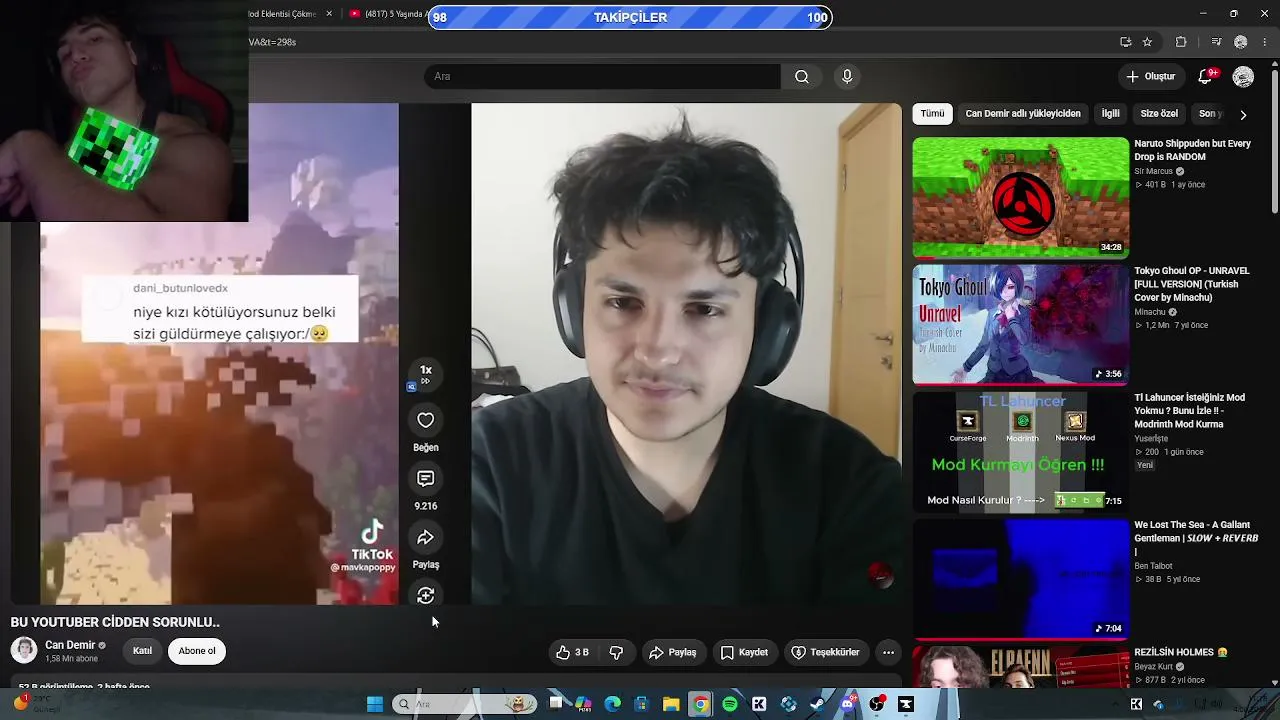This screenshot has width=1280, height=720.
Task: Click the Paylaş arrow icon beside the clip
Action: click(x=426, y=538)
